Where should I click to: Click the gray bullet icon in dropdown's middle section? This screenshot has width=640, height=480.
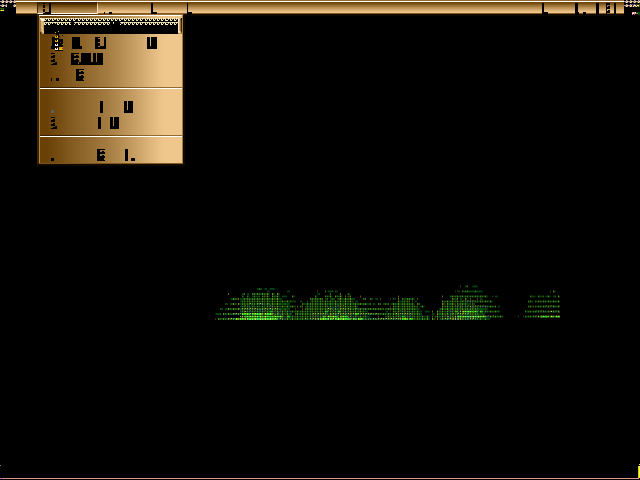pos(53,111)
